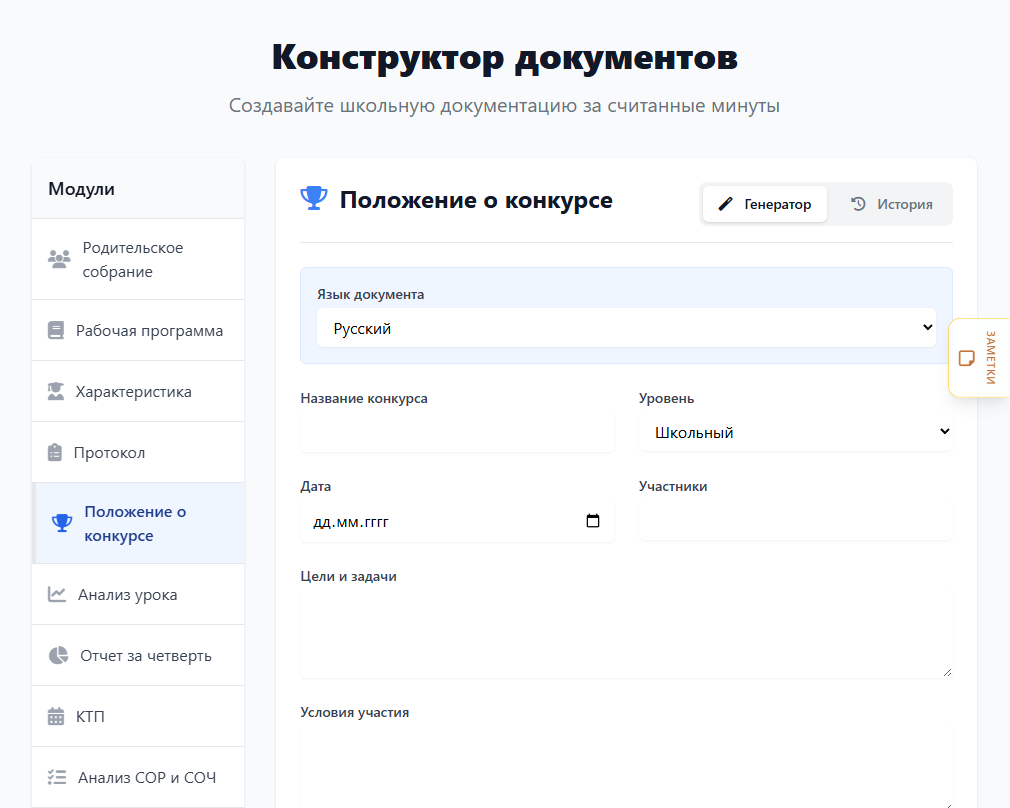Click the Название конкурса label

click(364, 398)
